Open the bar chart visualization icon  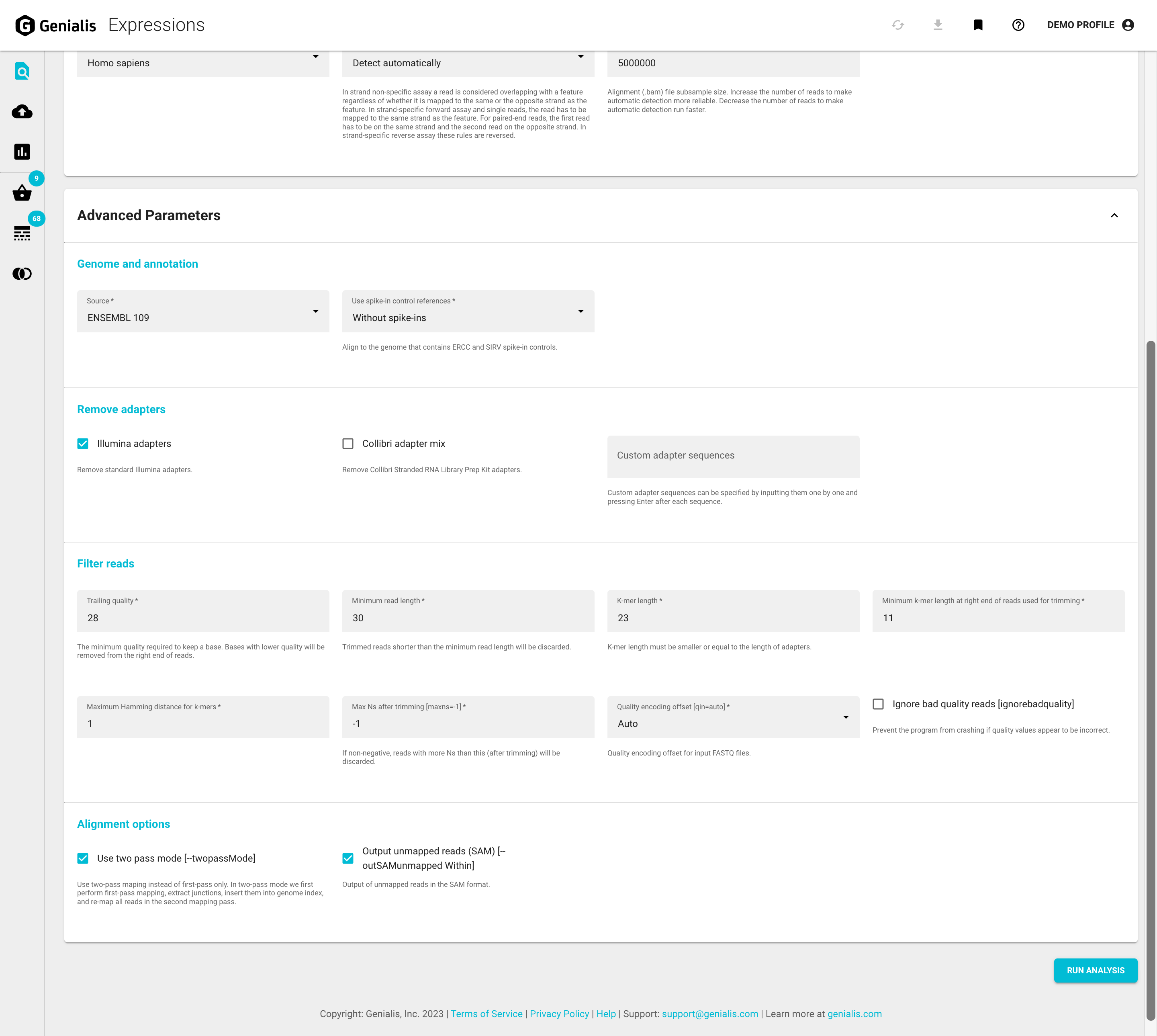pyautogui.click(x=22, y=152)
